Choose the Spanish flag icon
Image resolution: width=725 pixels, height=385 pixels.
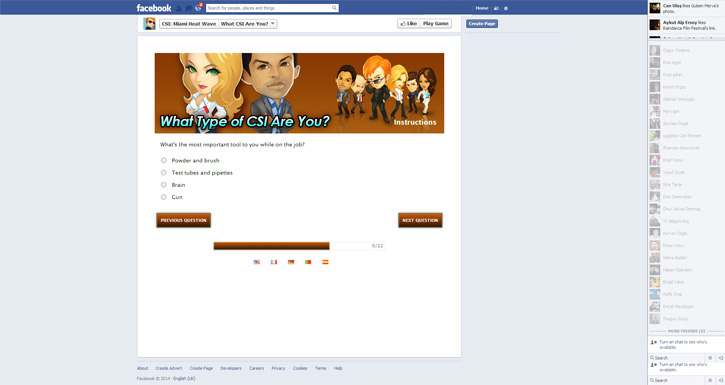(x=325, y=262)
